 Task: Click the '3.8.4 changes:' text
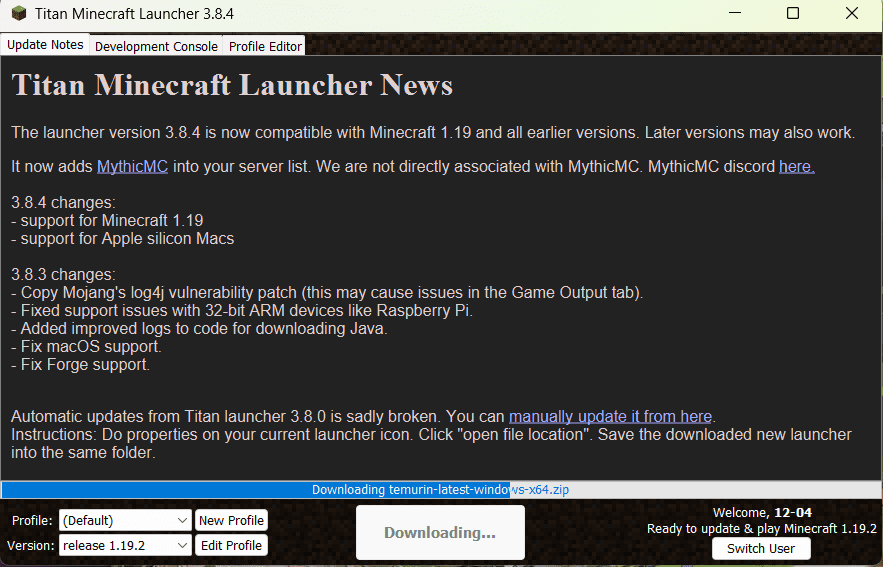point(63,203)
